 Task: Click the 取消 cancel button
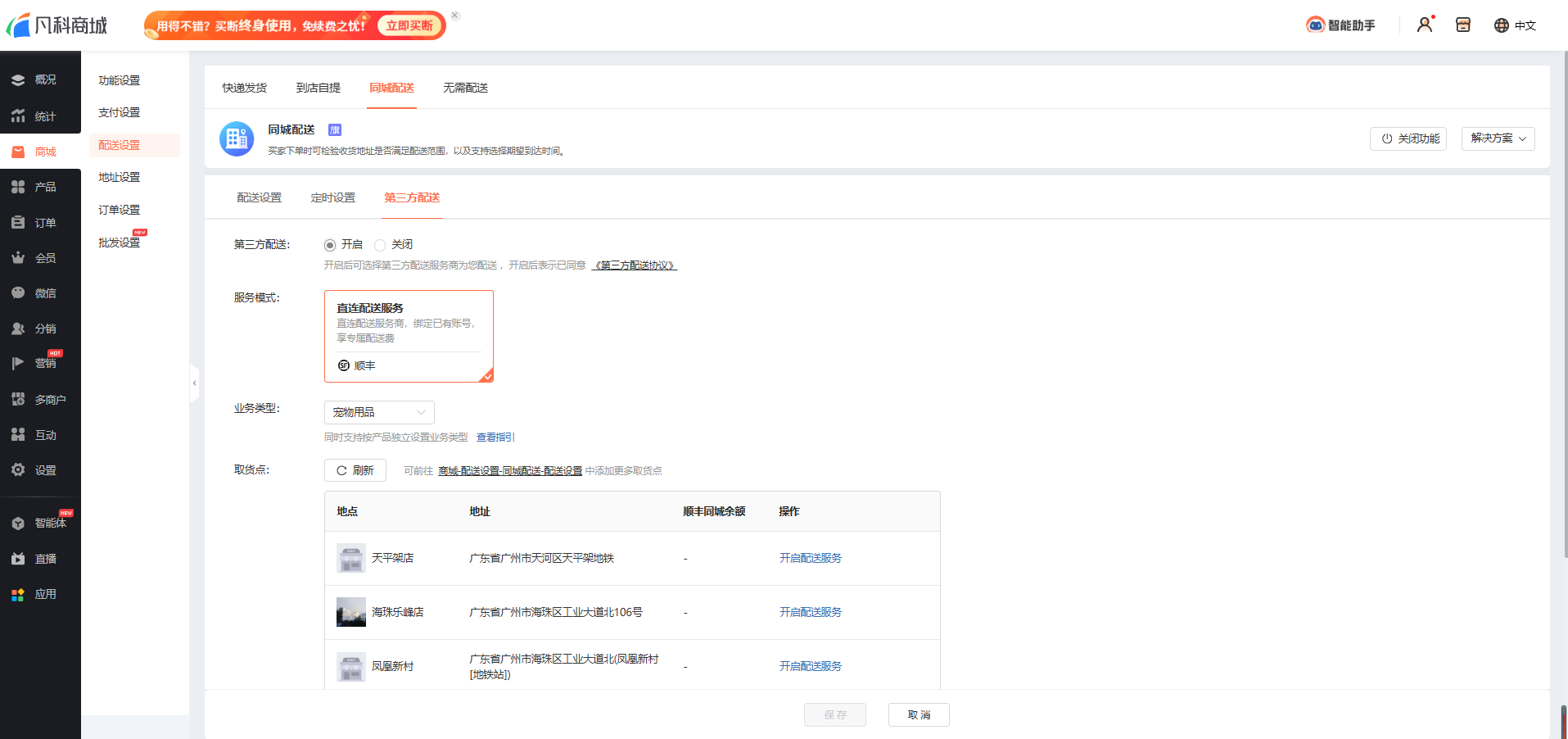coord(919,714)
